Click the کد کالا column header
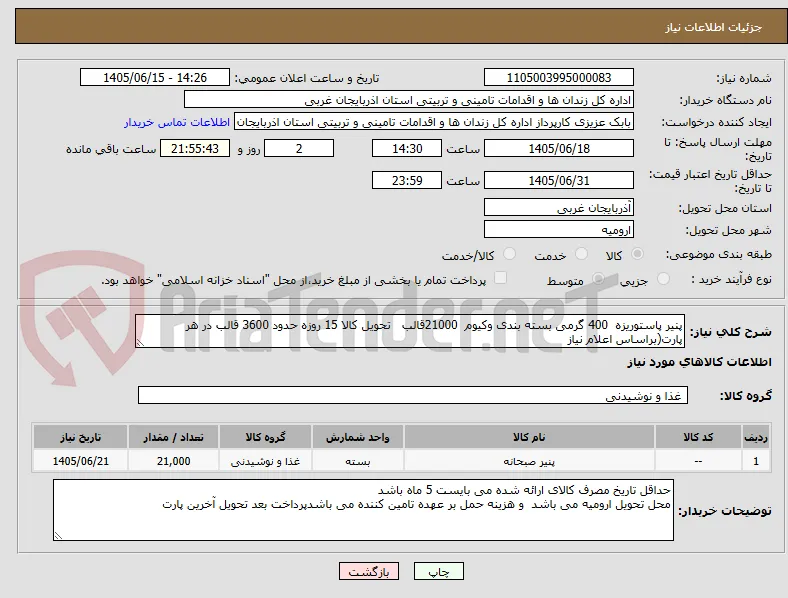788x598 pixels. point(698,437)
